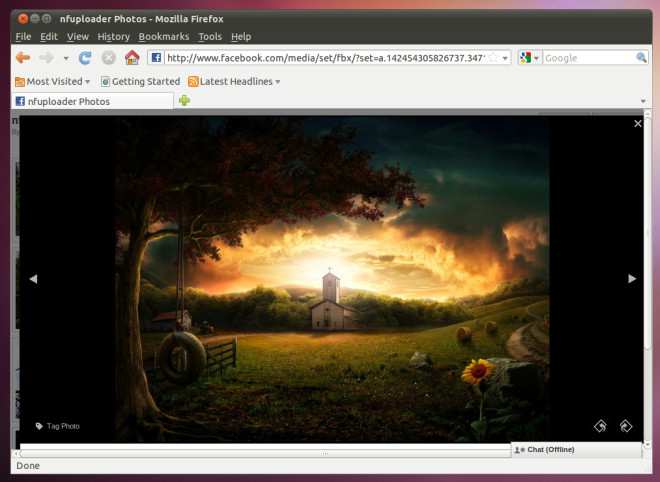Rotate the photo right
Viewport: 660px width, 482px height.
626,426
